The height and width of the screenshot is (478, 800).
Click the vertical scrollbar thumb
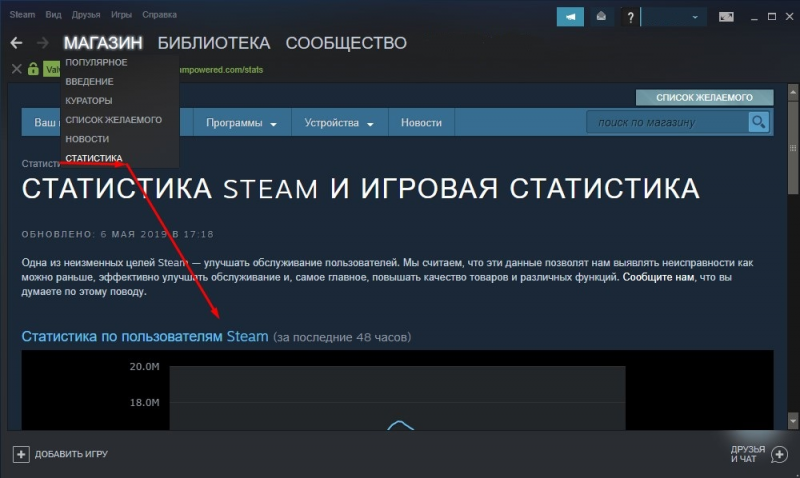(x=793, y=147)
